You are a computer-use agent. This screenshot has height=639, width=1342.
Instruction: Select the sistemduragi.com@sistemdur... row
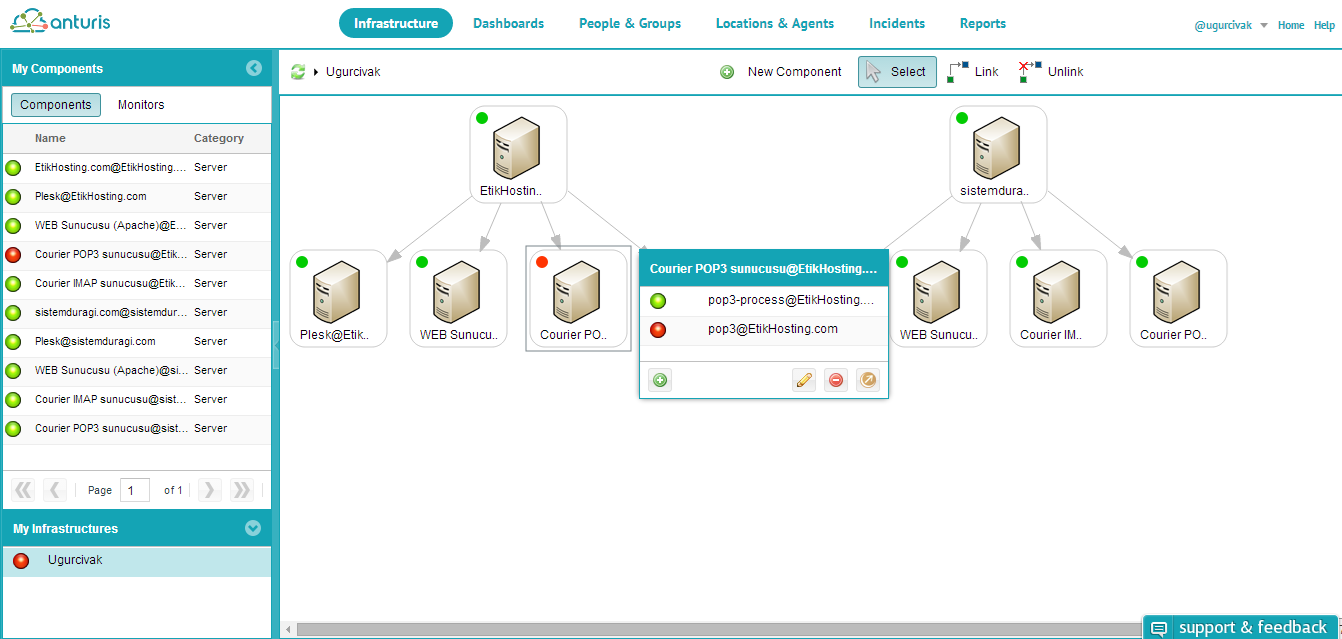click(137, 313)
